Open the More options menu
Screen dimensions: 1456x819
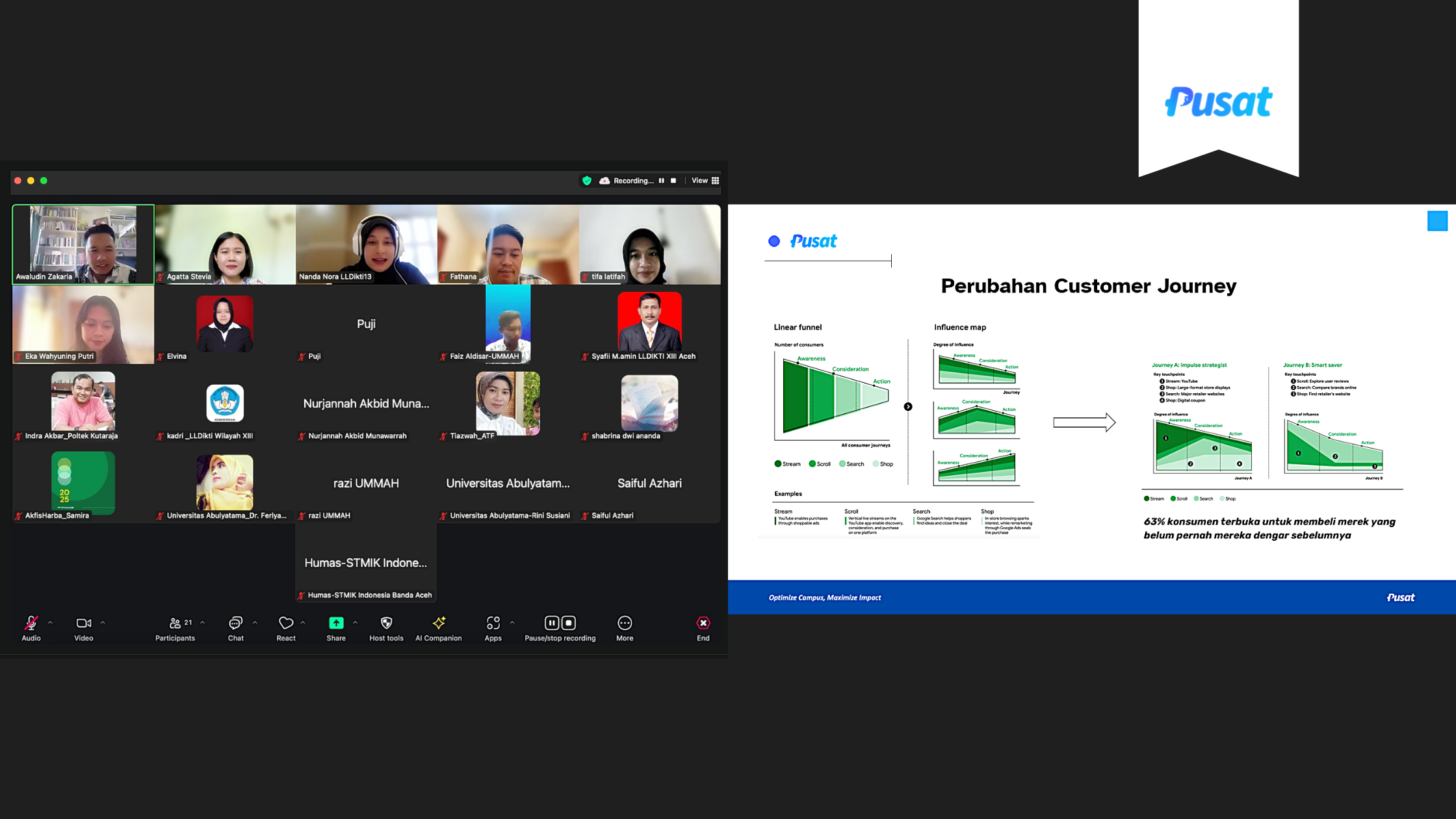pyautogui.click(x=625, y=628)
